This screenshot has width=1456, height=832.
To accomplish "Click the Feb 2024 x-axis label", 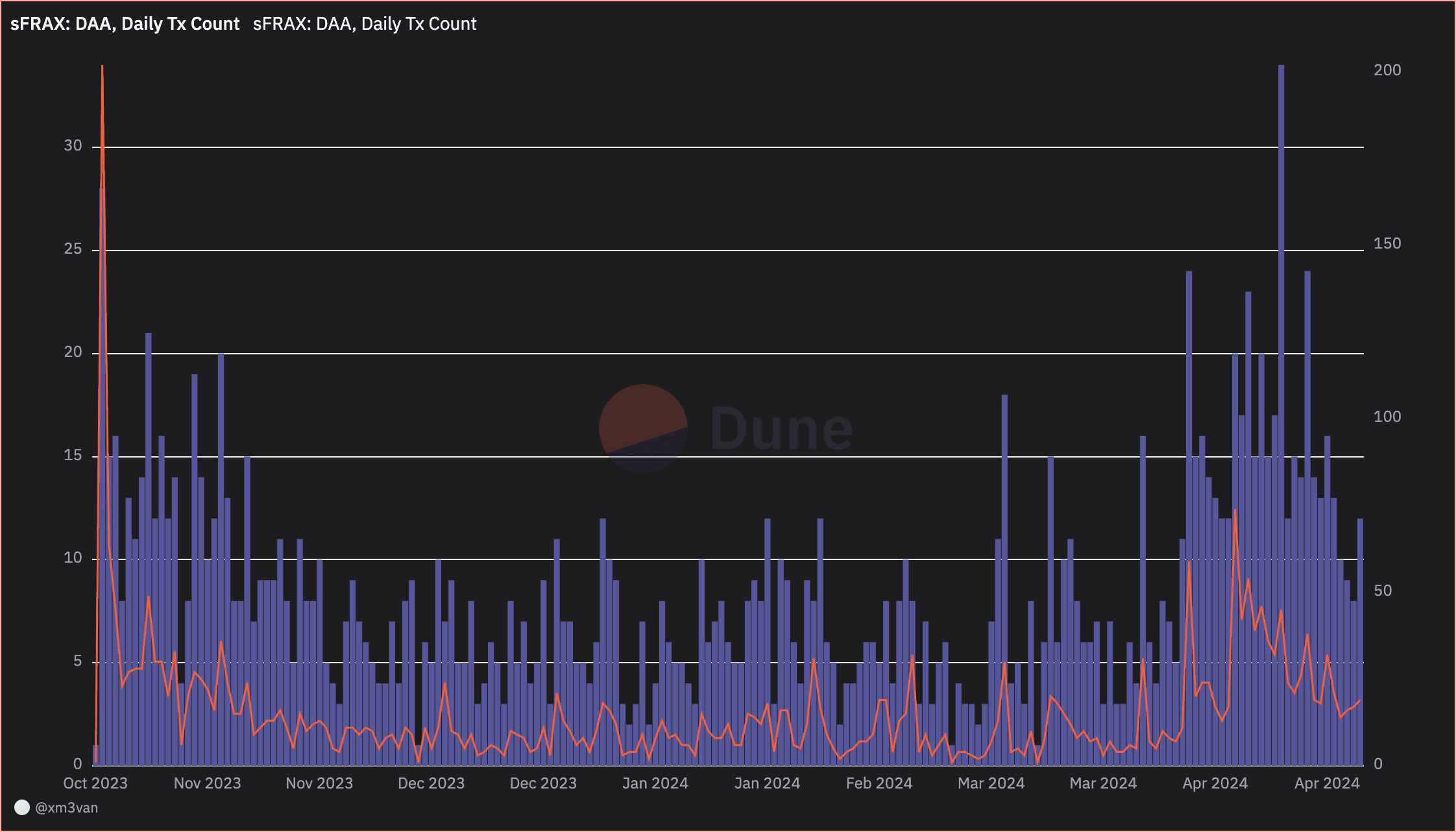I will tap(879, 783).
